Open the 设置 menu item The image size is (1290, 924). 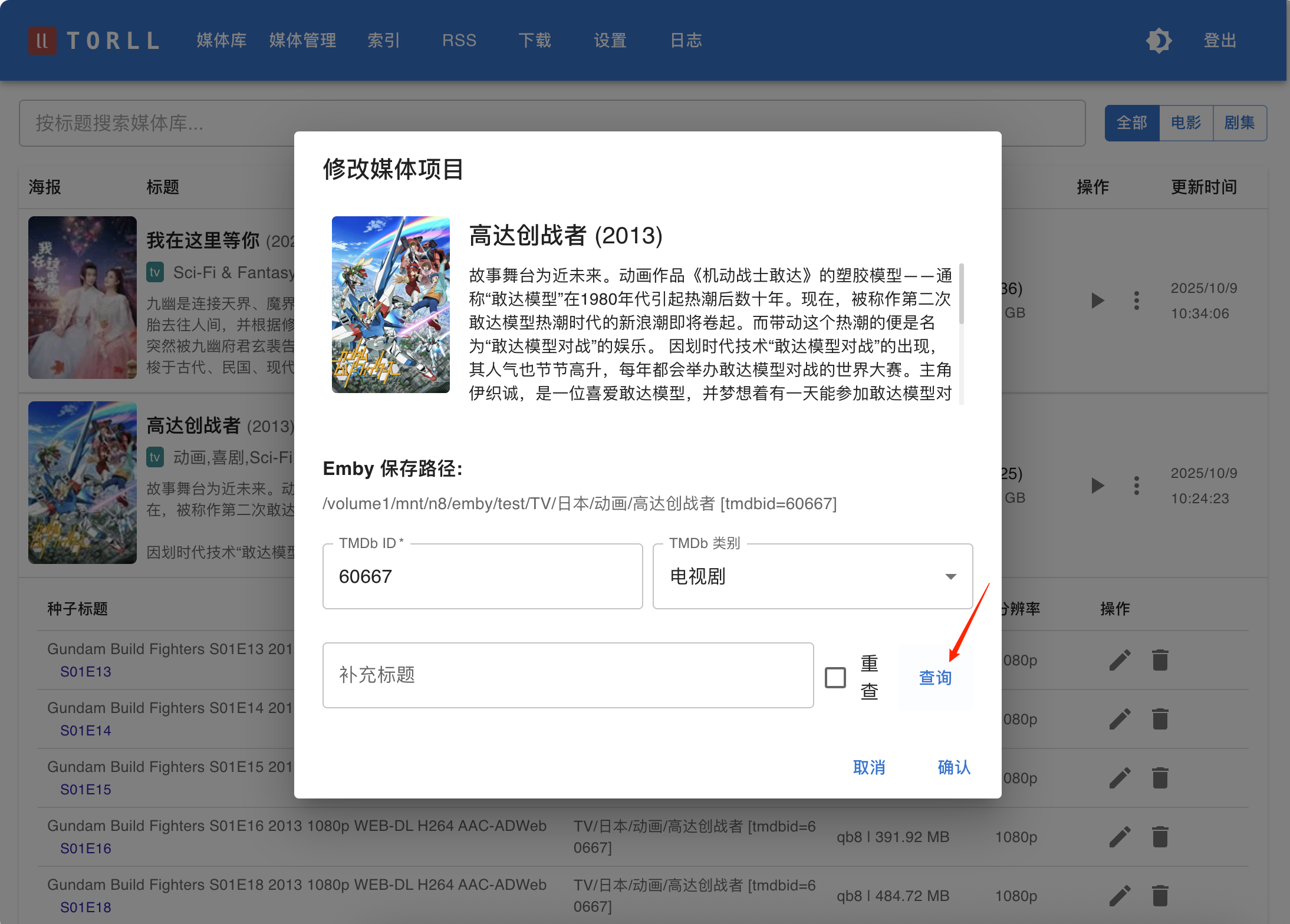[x=610, y=40]
